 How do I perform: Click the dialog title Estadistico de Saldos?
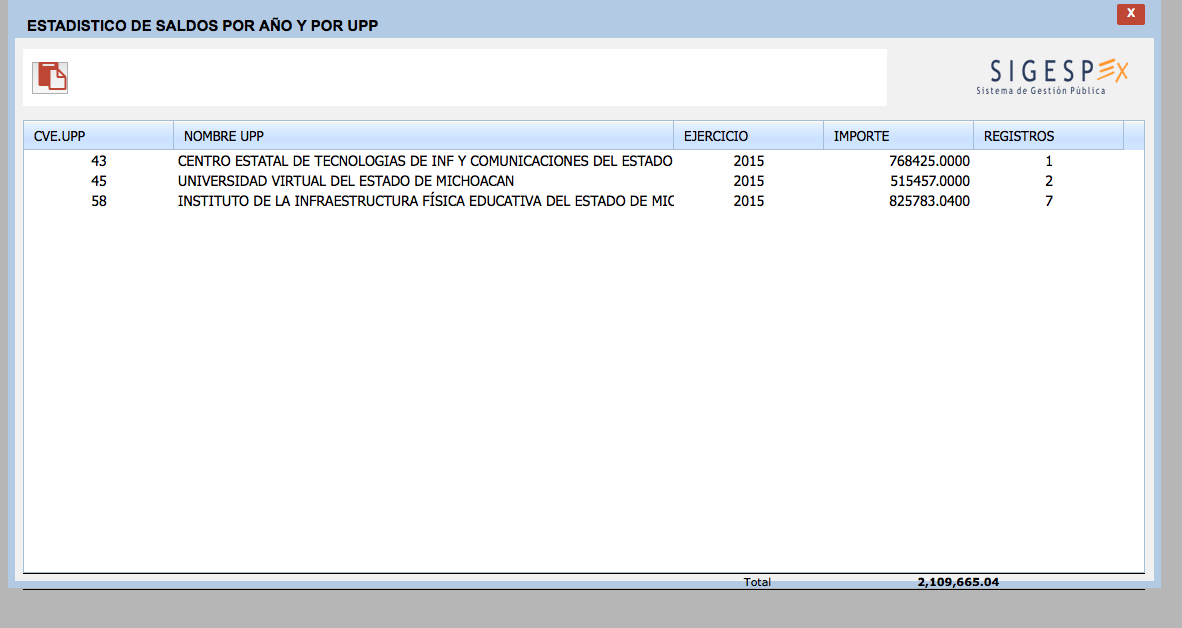point(202,26)
